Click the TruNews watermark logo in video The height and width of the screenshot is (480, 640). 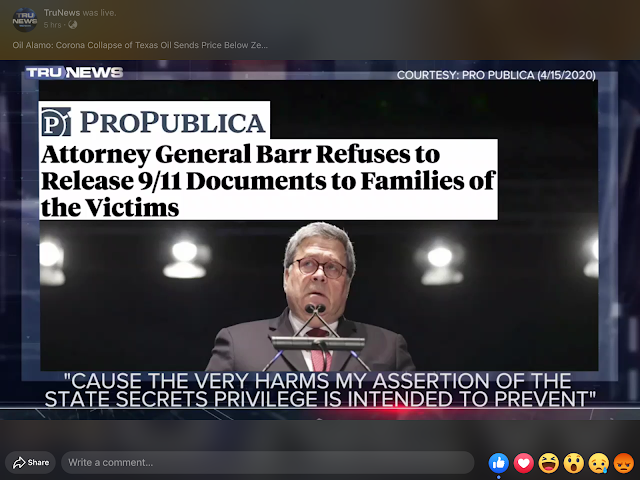(74, 73)
